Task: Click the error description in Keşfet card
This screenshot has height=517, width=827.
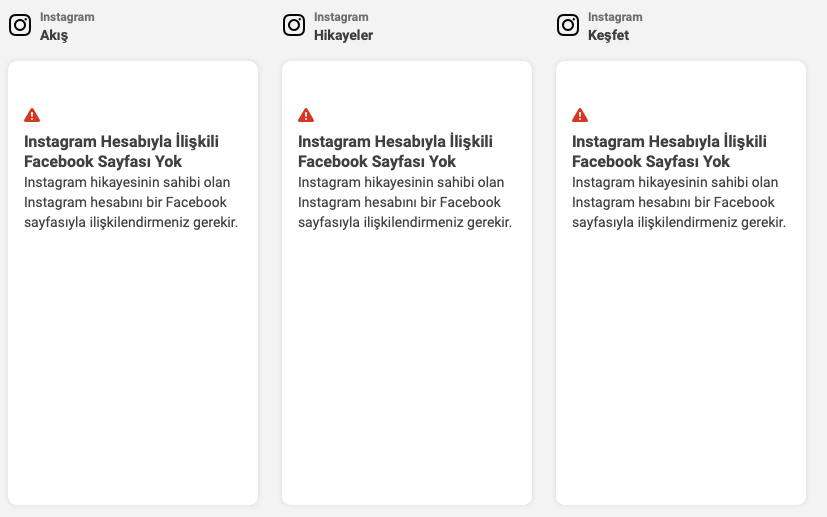Action: [x=679, y=202]
